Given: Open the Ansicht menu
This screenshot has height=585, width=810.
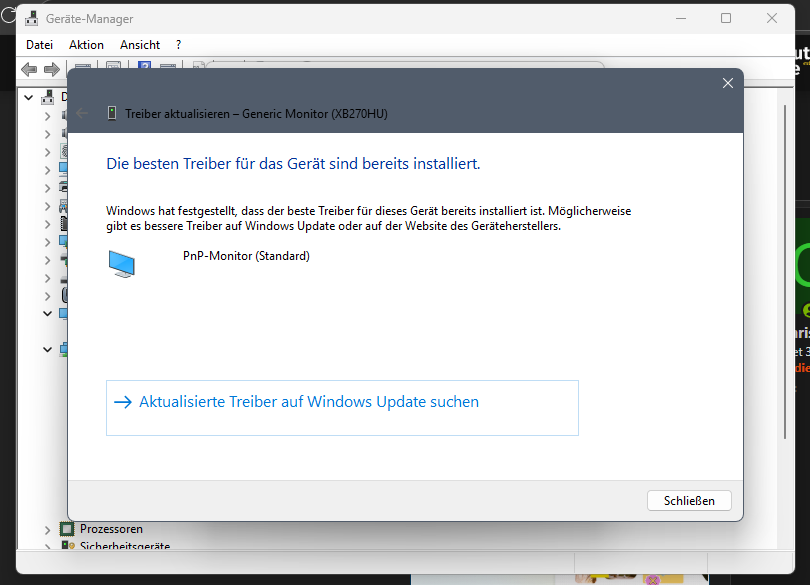Looking at the screenshot, I should pyautogui.click(x=140, y=45).
